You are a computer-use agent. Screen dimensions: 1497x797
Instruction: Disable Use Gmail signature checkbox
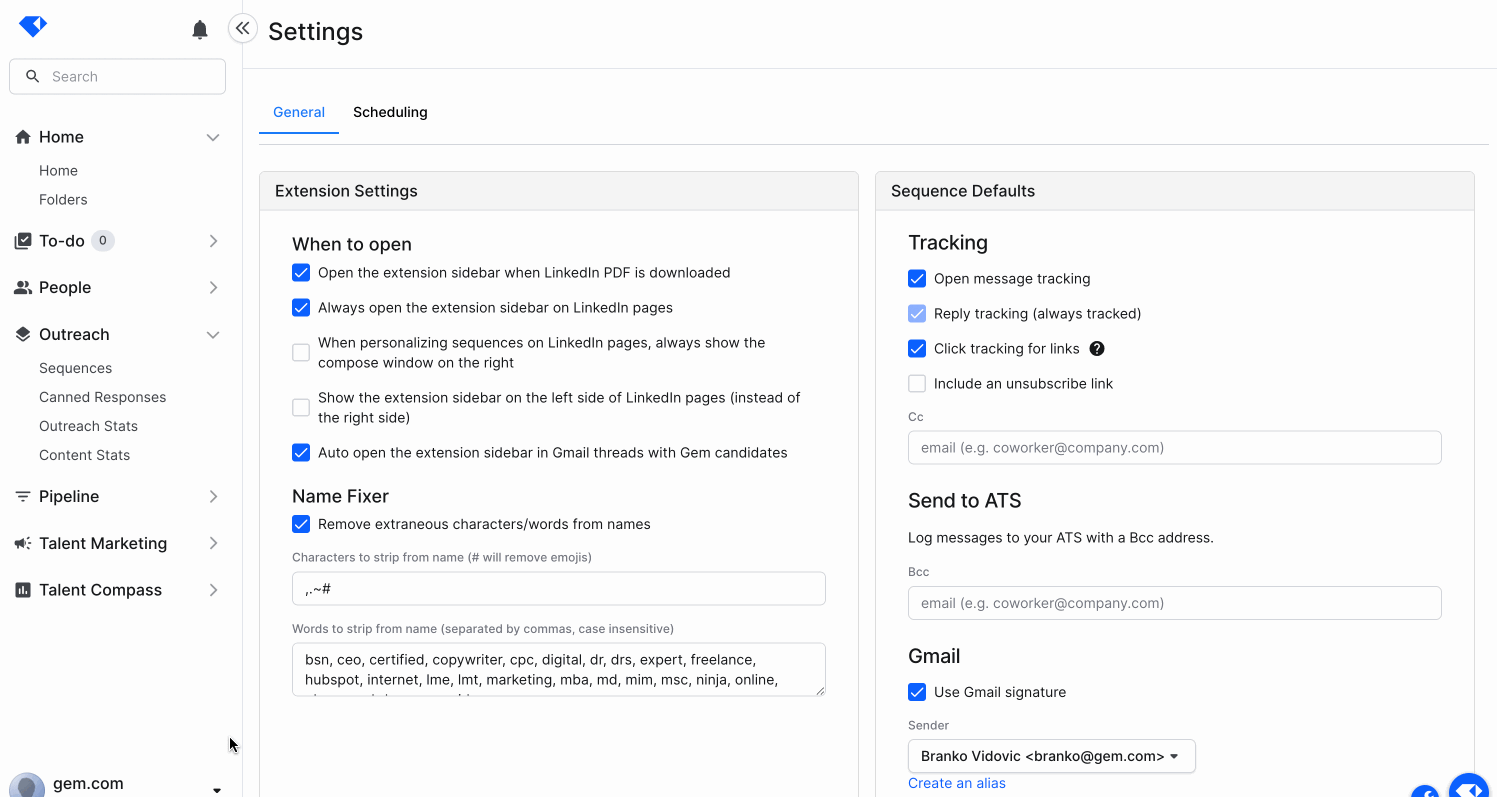point(917,692)
